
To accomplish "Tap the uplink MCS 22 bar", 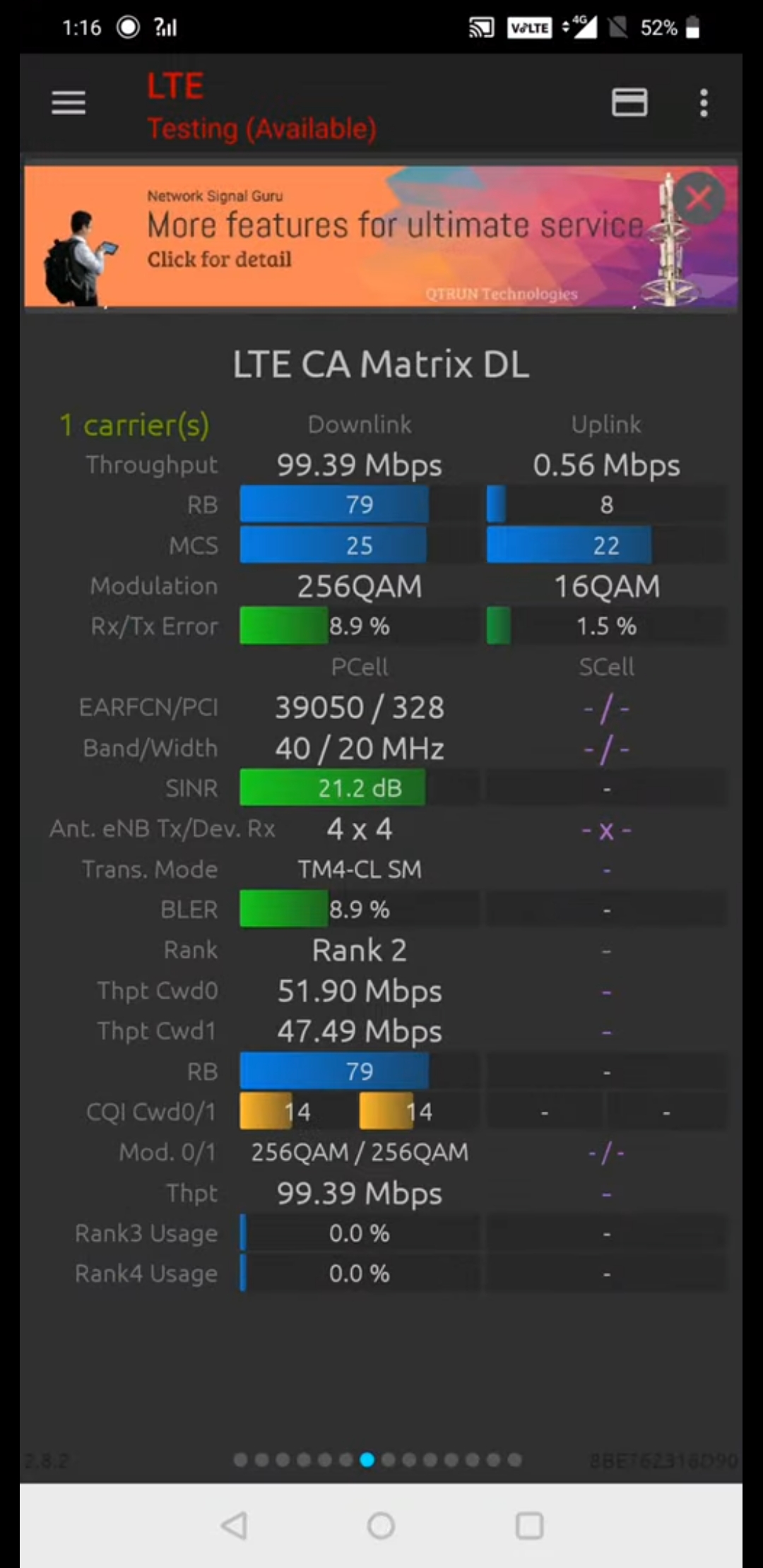I will pos(569,545).
